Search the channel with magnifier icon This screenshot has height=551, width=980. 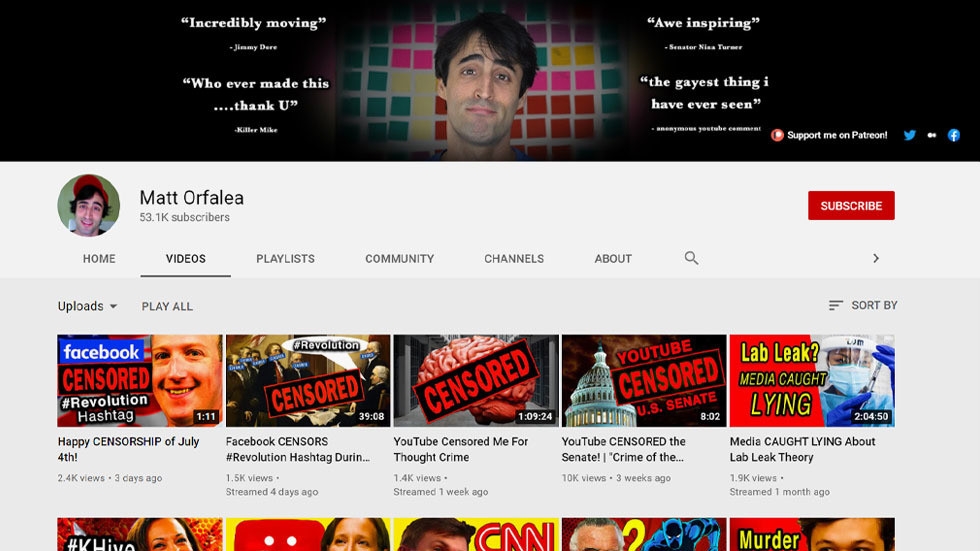[x=691, y=258]
